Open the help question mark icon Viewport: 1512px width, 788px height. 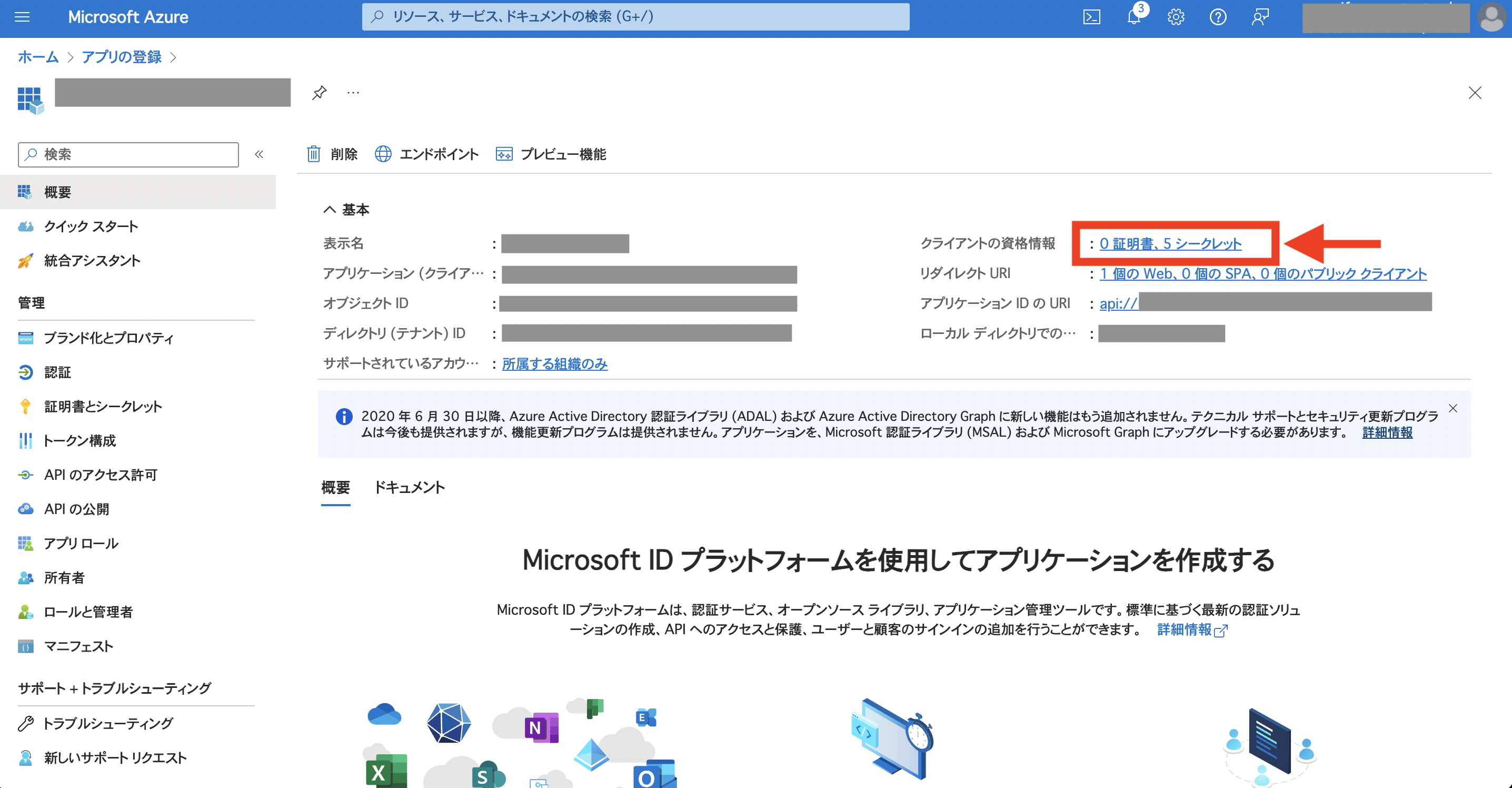click(x=1218, y=17)
